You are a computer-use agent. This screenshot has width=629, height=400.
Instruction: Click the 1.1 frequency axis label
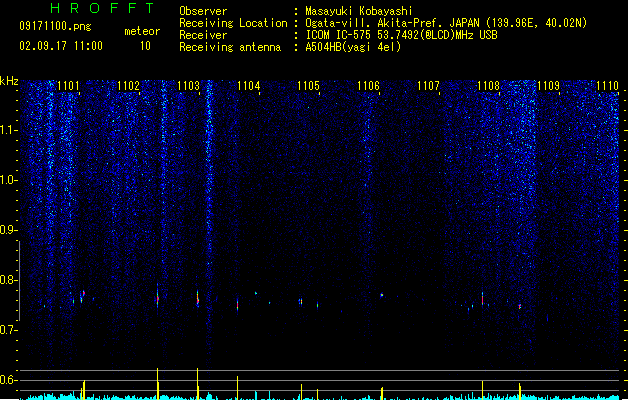(8, 130)
